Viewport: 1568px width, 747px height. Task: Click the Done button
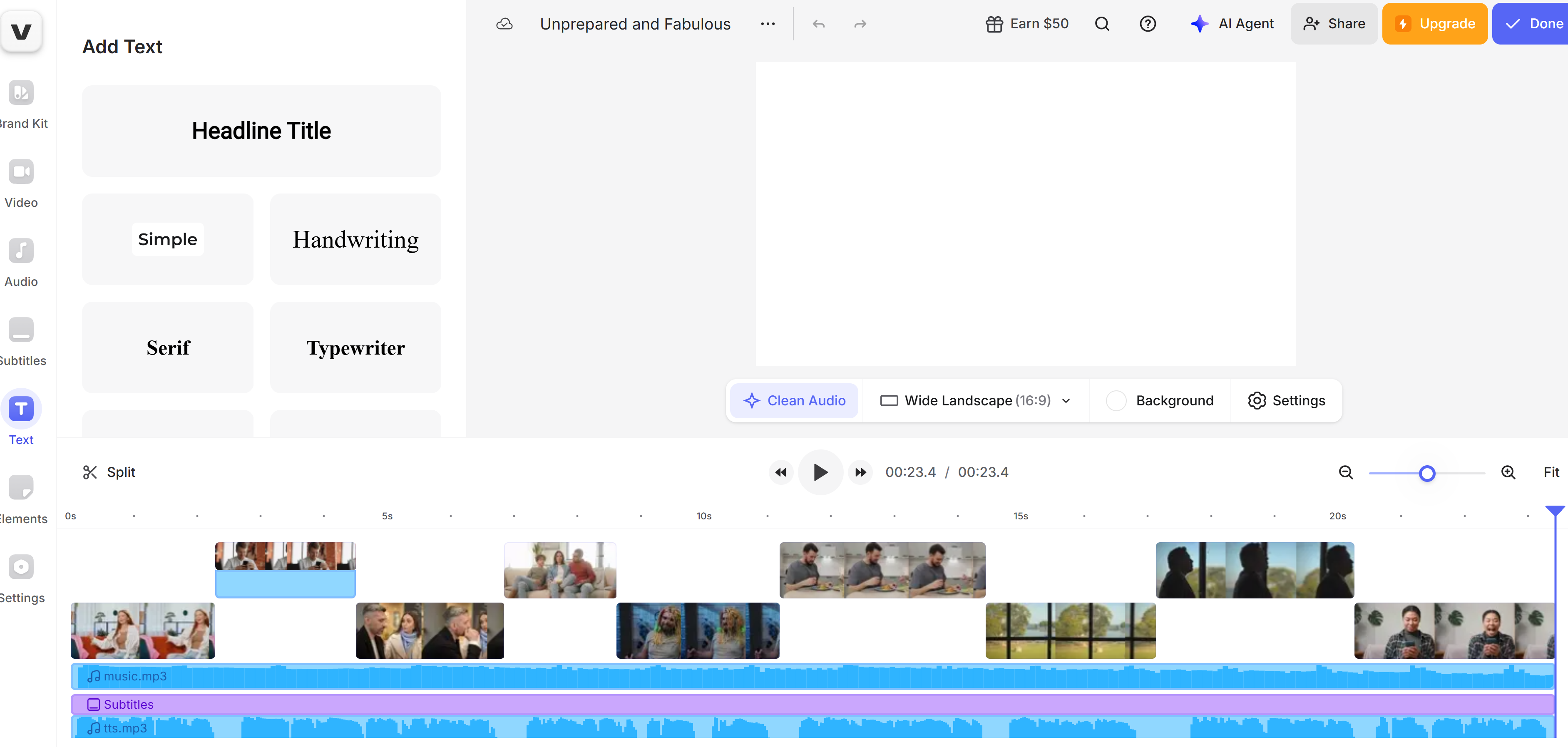(x=1531, y=24)
